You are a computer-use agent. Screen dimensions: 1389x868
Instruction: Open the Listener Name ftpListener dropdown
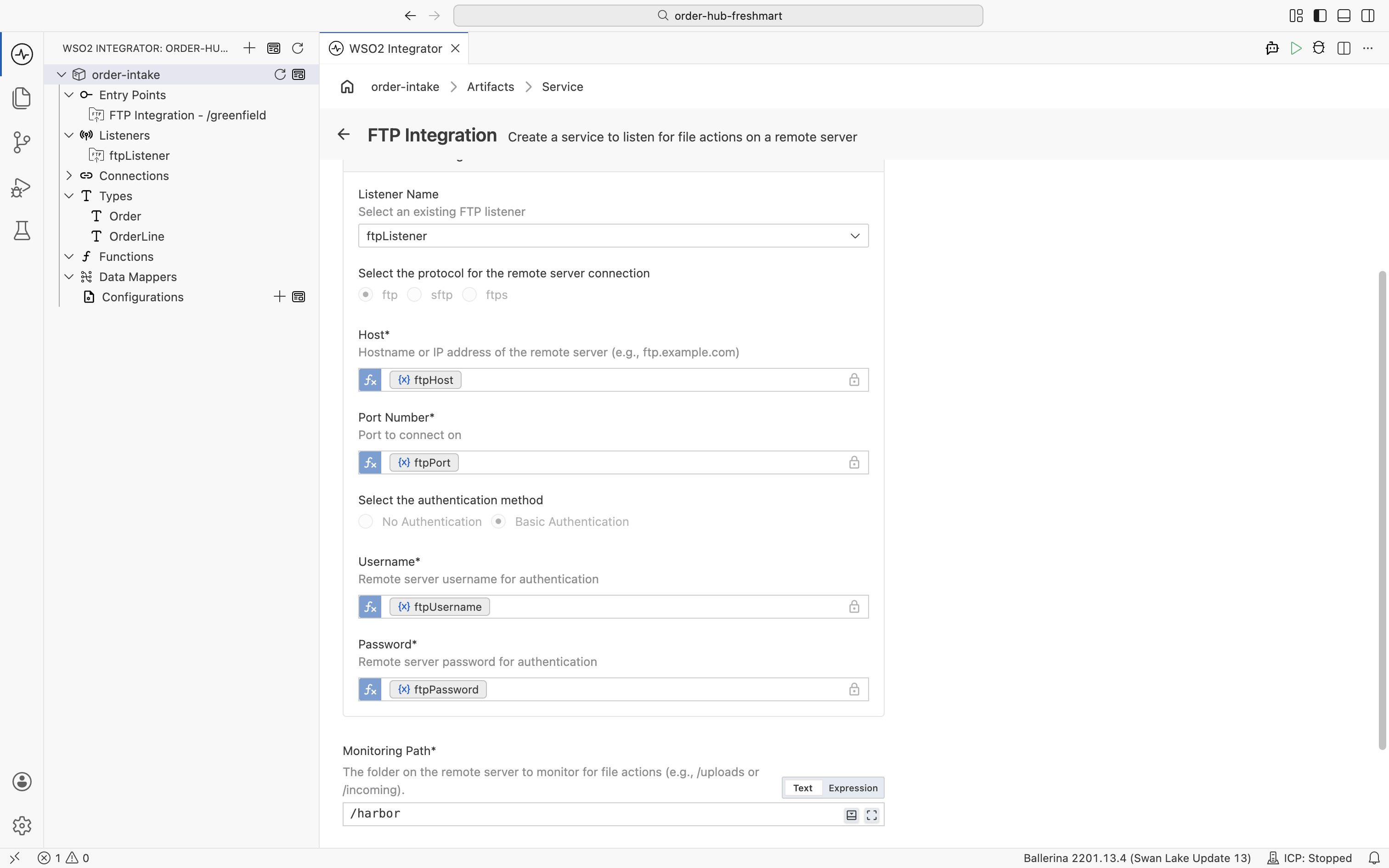(x=613, y=236)
